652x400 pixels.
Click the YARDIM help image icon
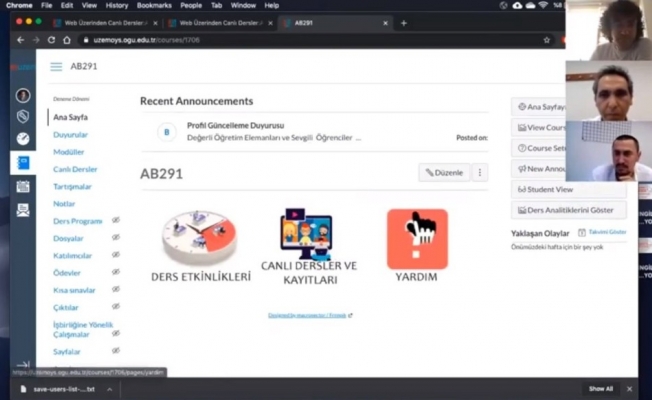pos(417,239)
